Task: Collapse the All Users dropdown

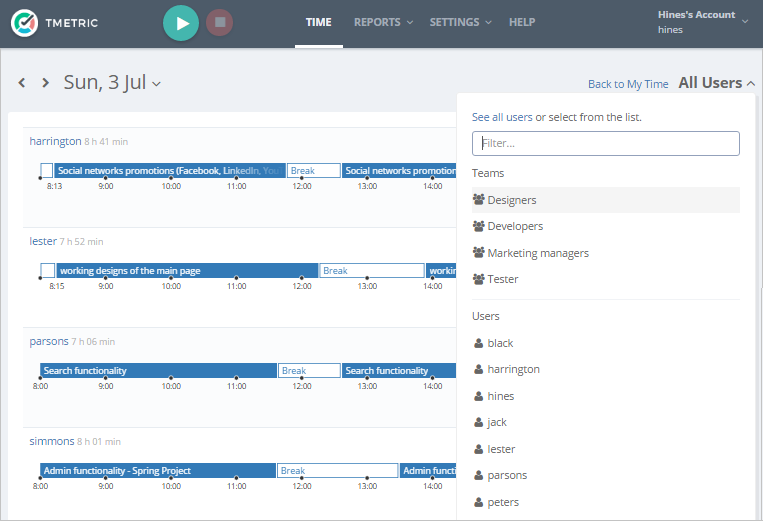Action: tap(717, 83)
